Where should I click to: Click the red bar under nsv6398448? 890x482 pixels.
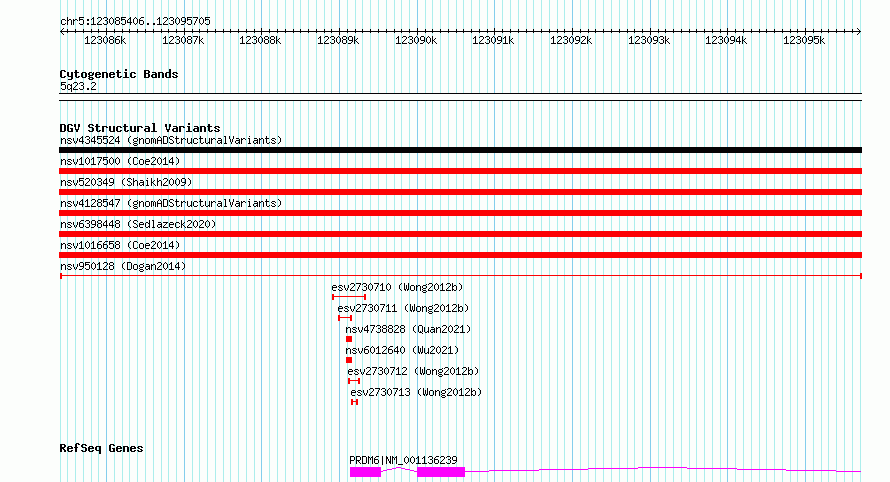(460, 234)
